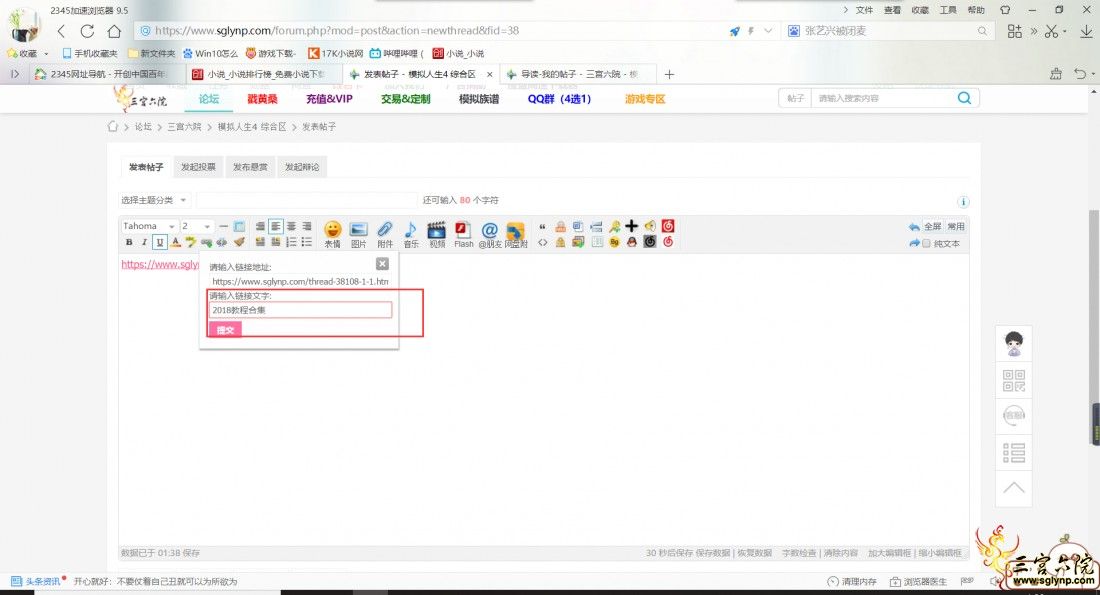Click the redo arrow in editor

pyautogui.click(x=913, y=243)
